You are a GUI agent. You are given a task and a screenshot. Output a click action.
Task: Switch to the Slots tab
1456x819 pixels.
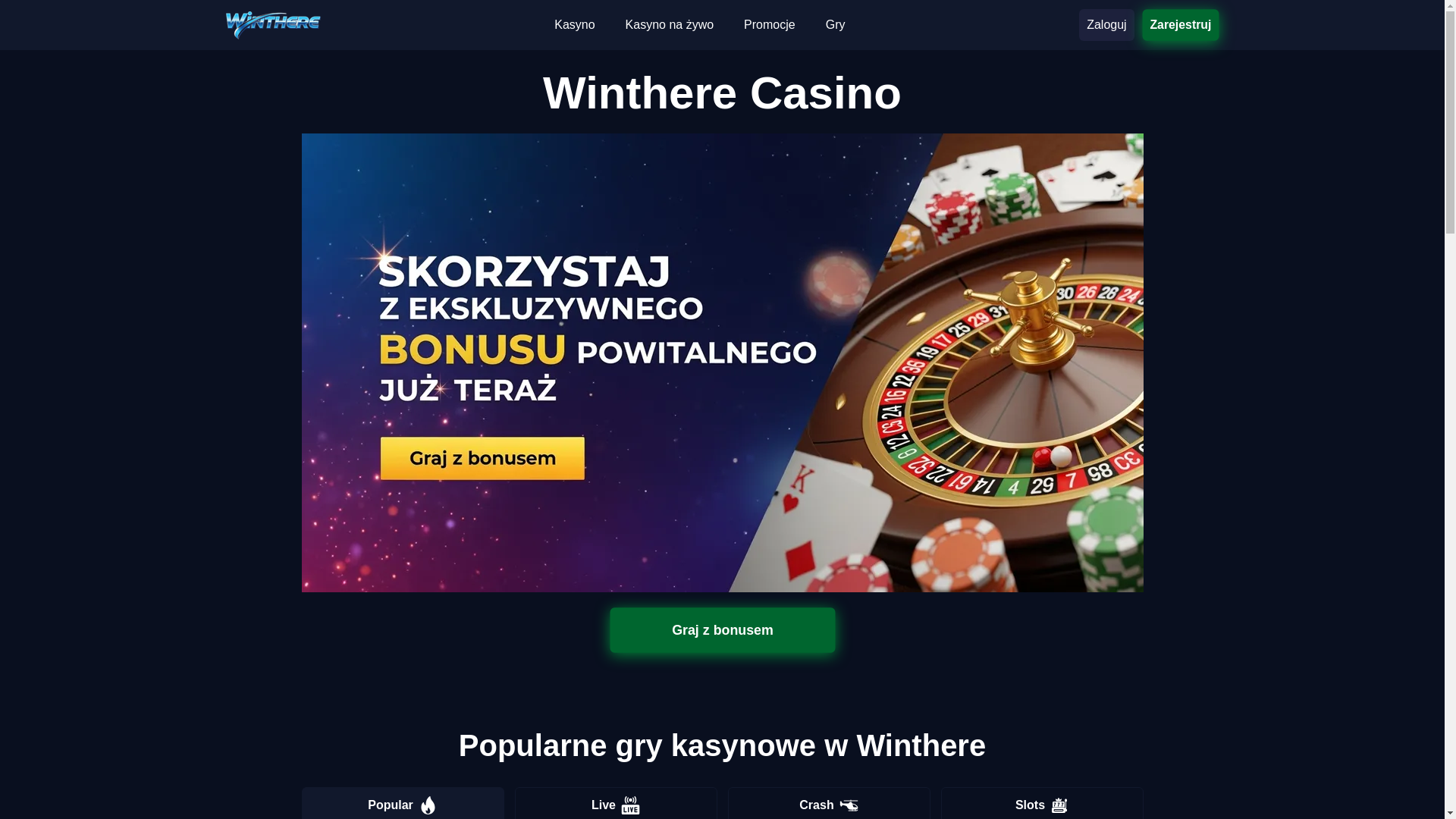1042,804
